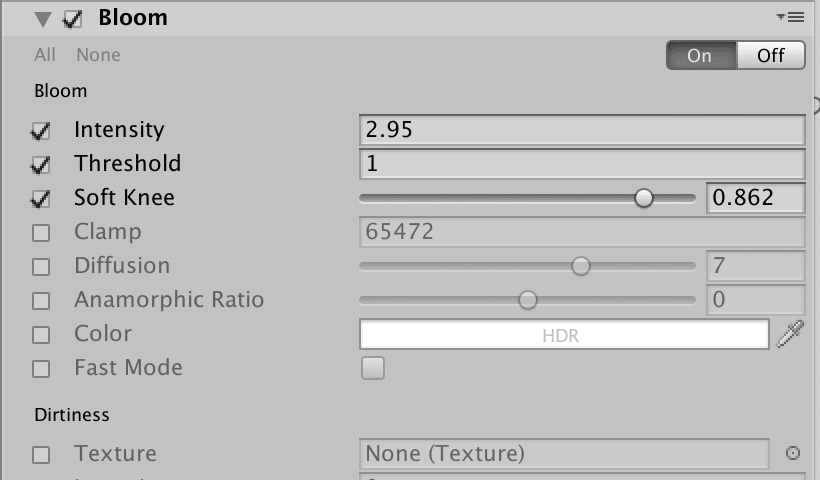Open the Texture object picker circle
Viewport: 820px width, 480px height.
[793, 454]
